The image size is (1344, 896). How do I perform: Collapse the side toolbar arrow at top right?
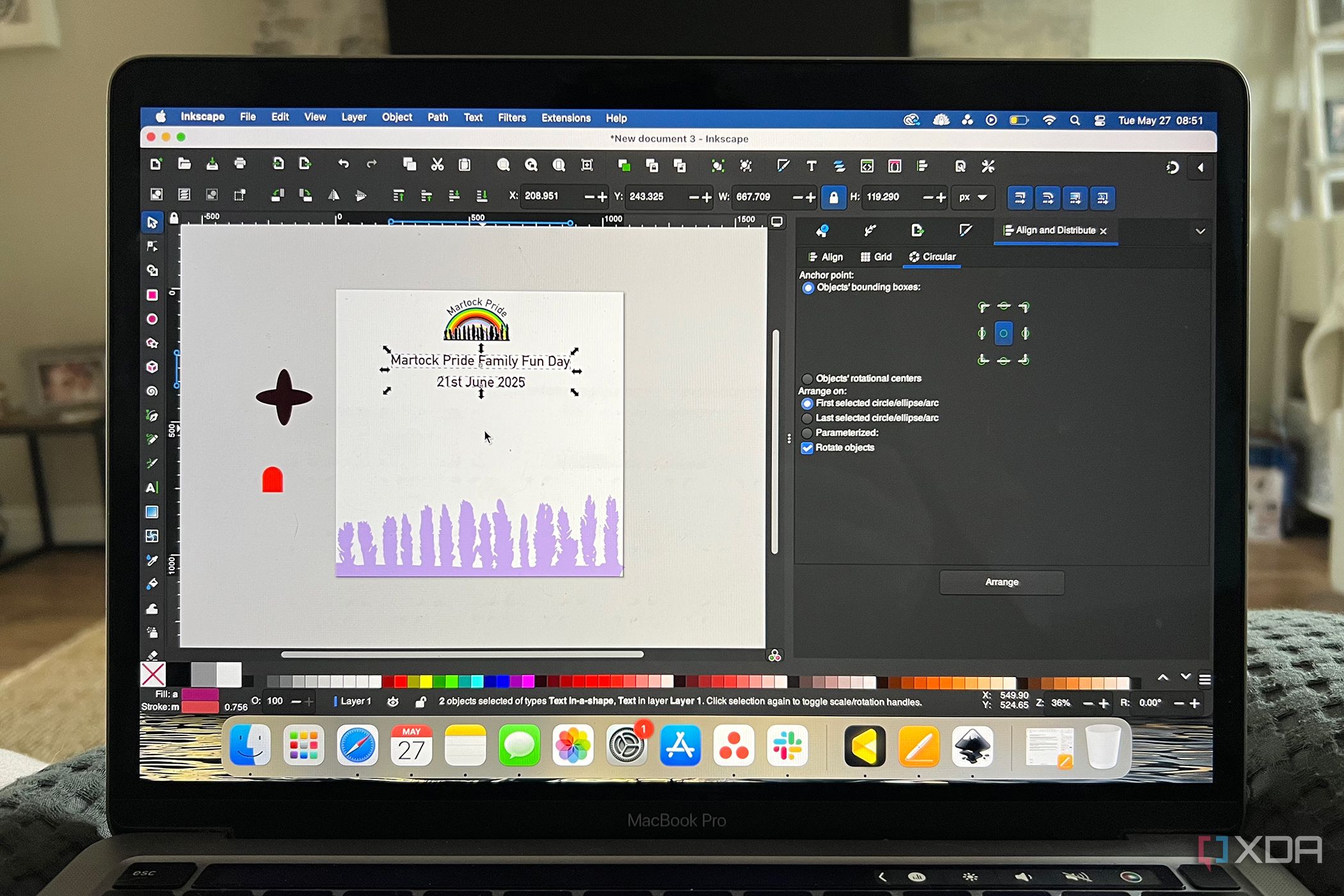1201,168
